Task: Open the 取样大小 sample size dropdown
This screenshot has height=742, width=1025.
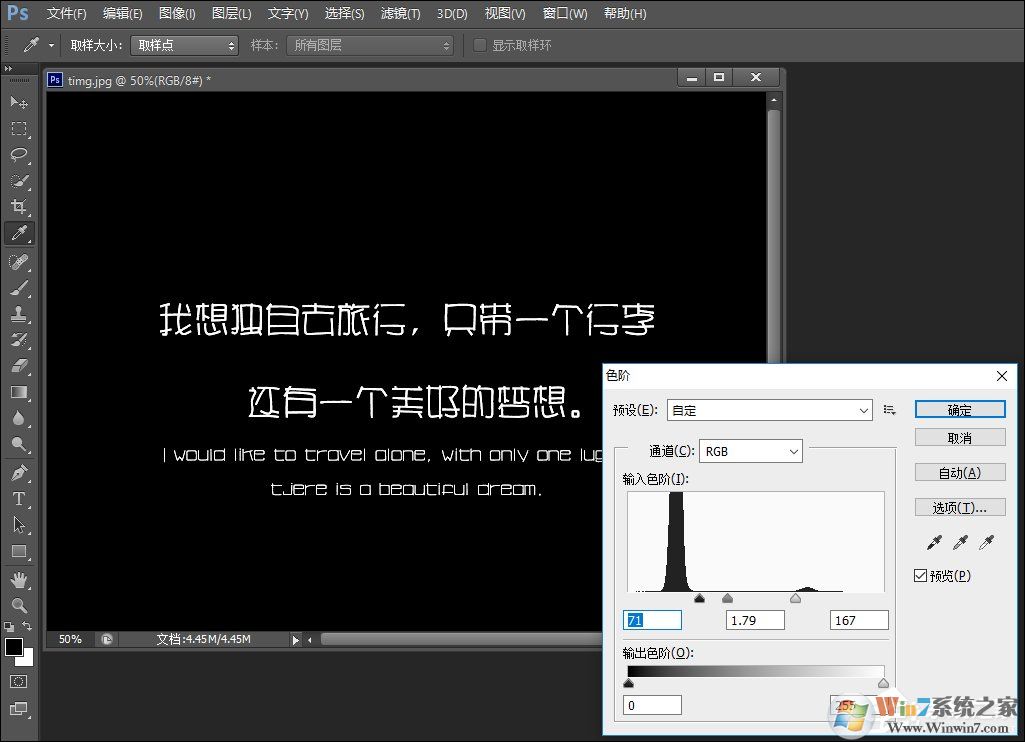Action: tap(184, 44)
